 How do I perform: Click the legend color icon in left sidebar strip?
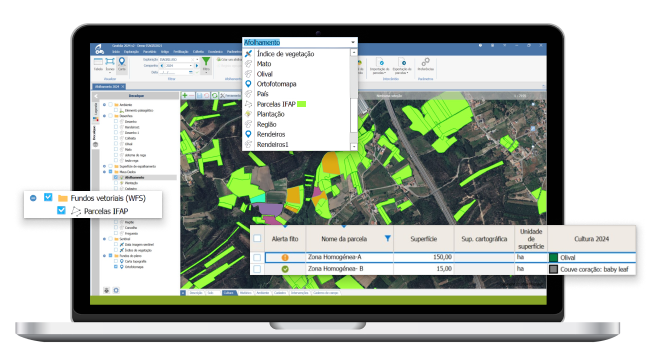pos(96,119)
